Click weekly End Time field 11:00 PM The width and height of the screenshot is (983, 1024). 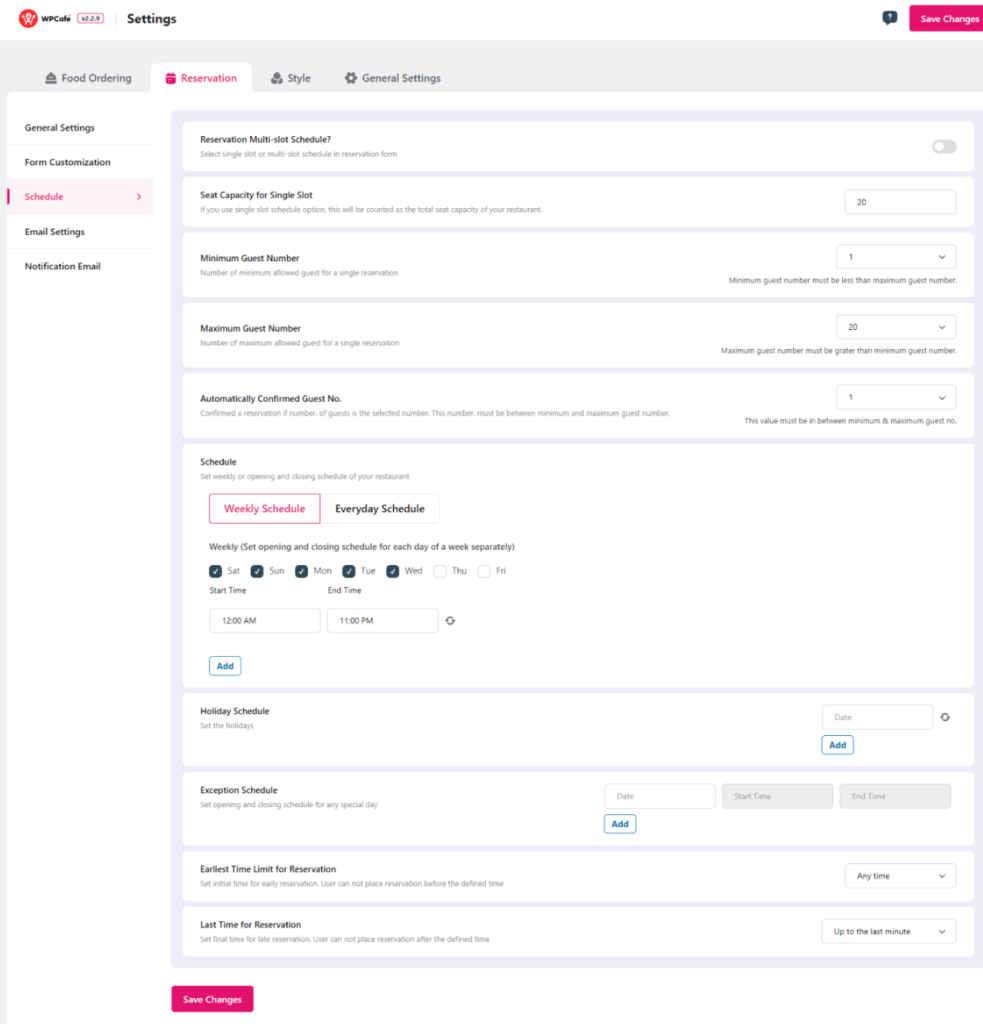point(382,620)
